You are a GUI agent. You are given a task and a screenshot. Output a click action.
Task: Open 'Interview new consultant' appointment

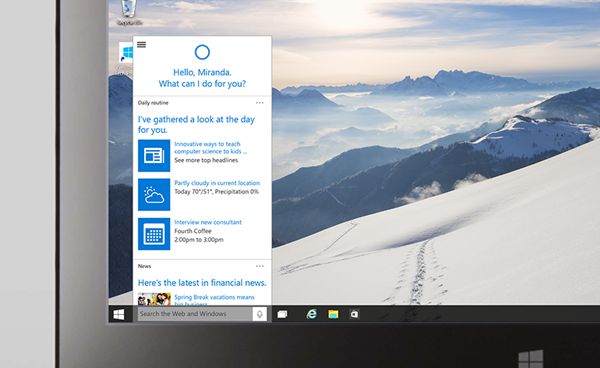click(x=208, y=222)
